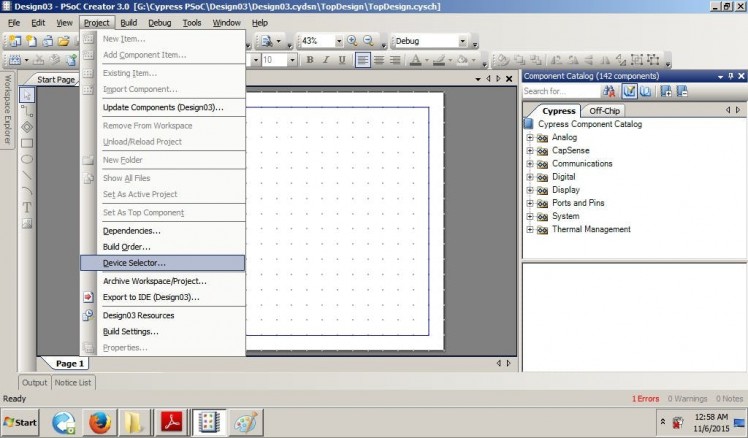Click the New File toolbar icon
Screen dimensions: 748x438
point(31,41)
